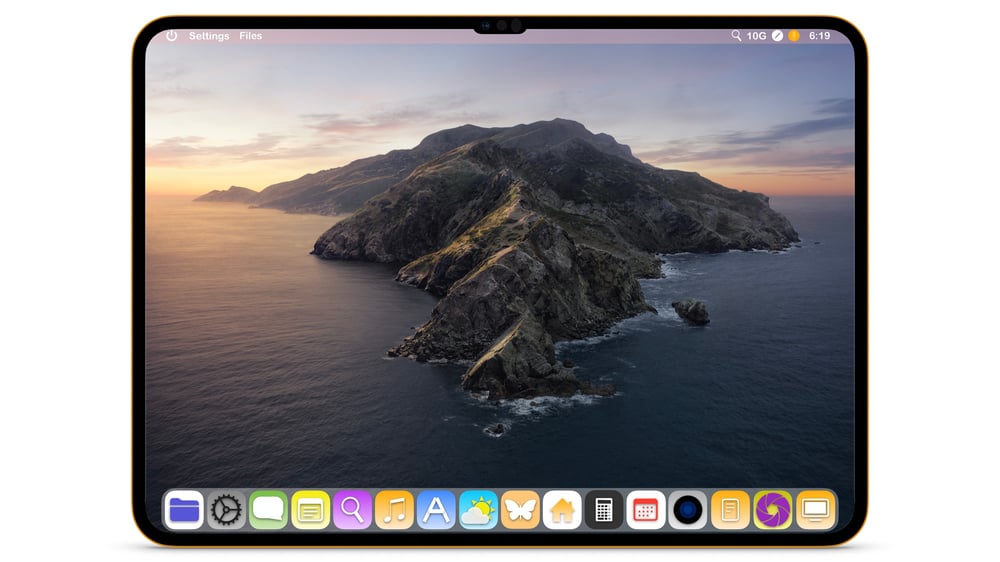This screenshot has height=562, width=1000.
Task: Click the orange dot status indicator
Action: (794, 36)
